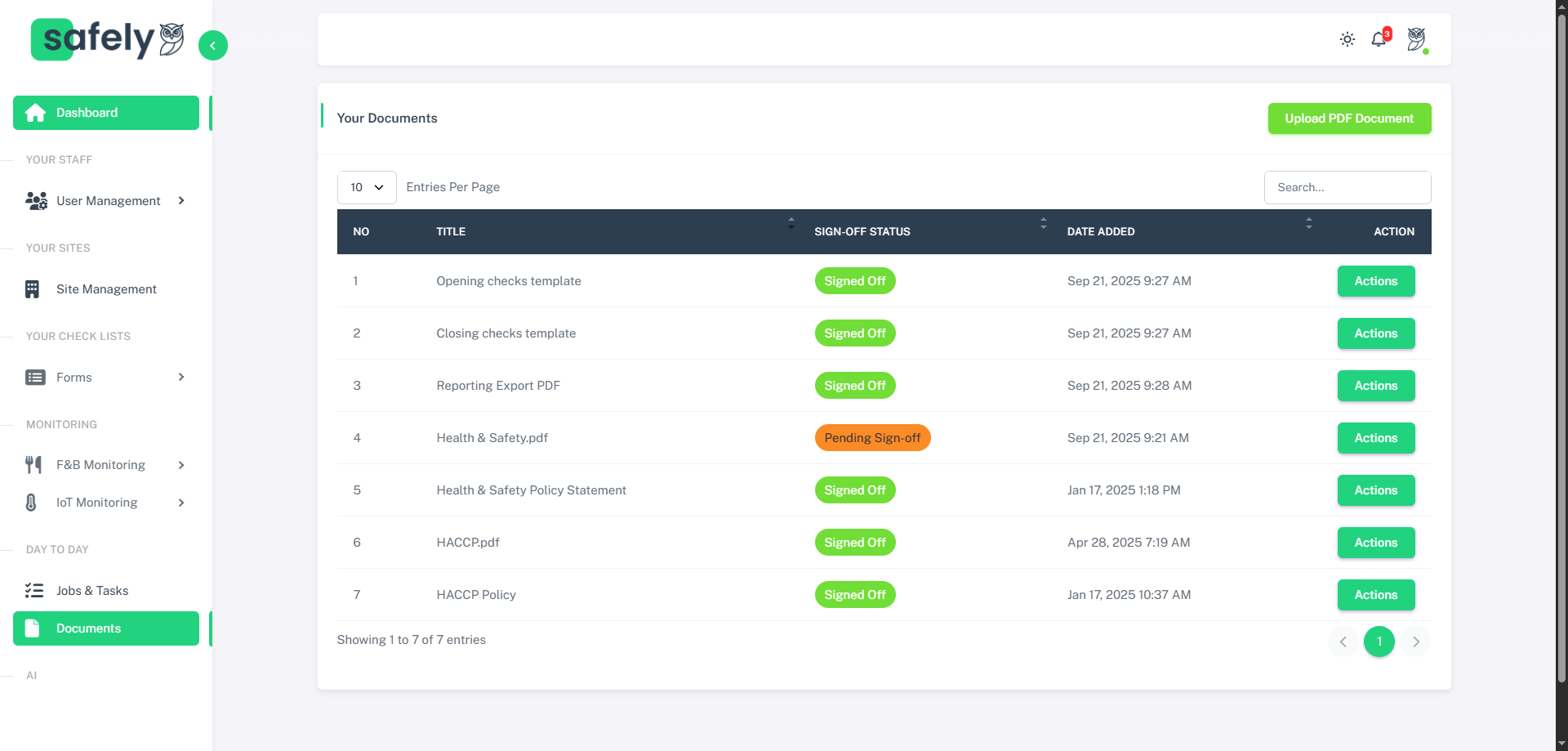The width and height of the screenshot is (1568, 751).
Task: Click the IoT Monitoring thermometer icon
Action: (31, 503)
